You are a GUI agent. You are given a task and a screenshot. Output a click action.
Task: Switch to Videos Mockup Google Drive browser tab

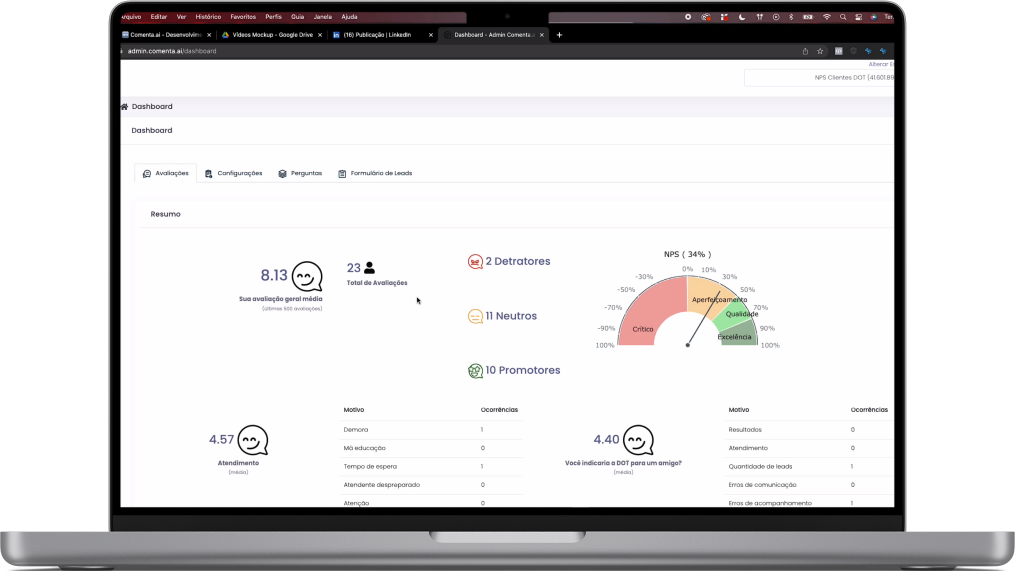point(273,35)
